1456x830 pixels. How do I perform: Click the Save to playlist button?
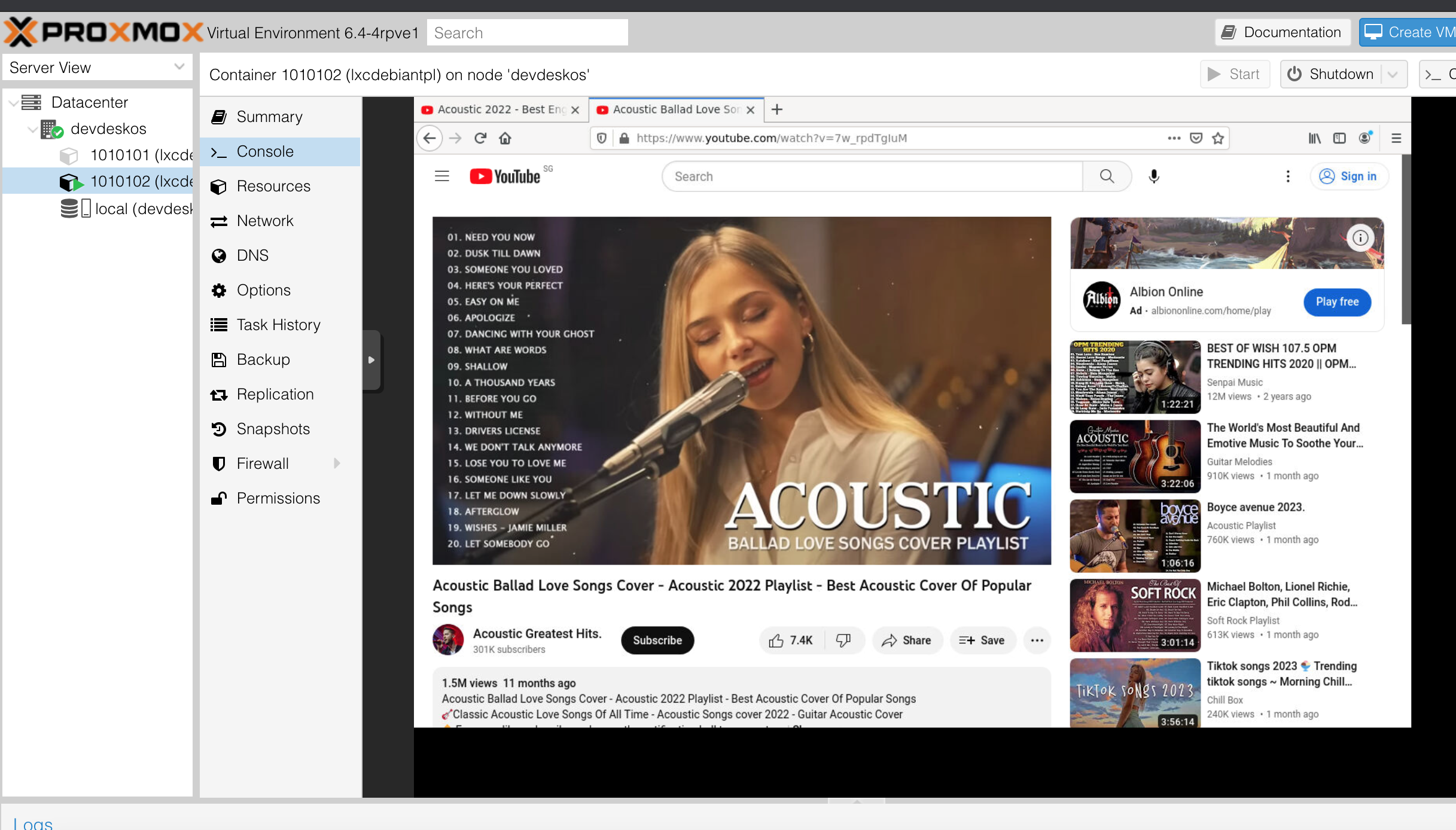click(982, 640)
